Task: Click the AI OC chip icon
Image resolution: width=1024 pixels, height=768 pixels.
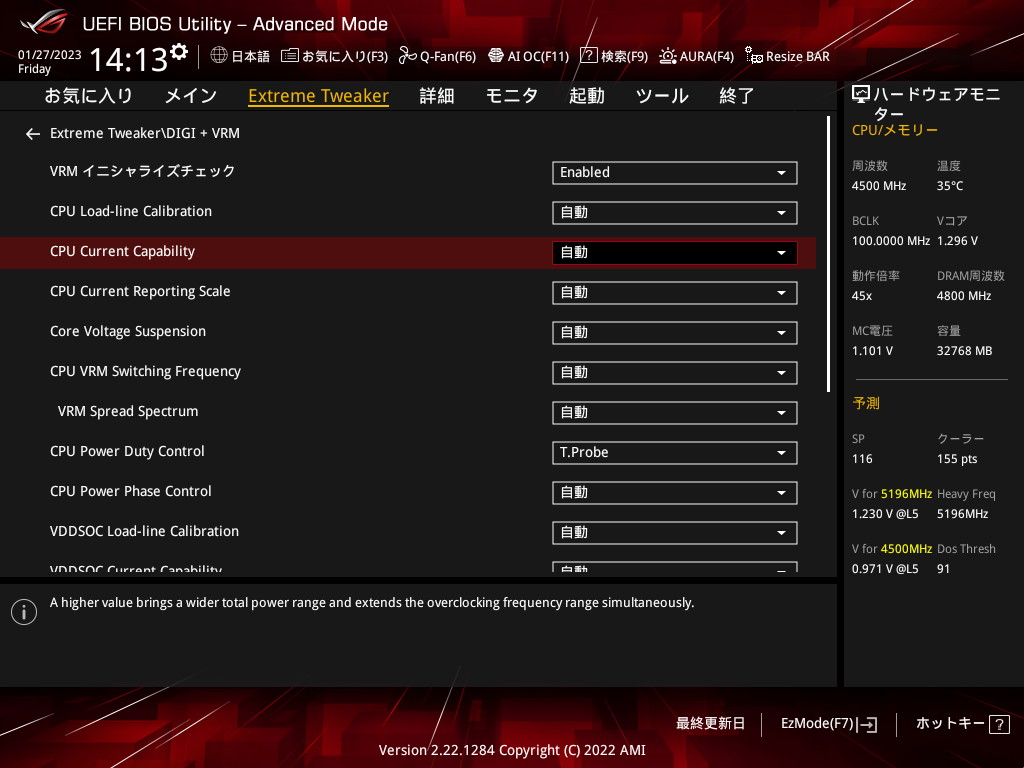Action: click(496, 56)
